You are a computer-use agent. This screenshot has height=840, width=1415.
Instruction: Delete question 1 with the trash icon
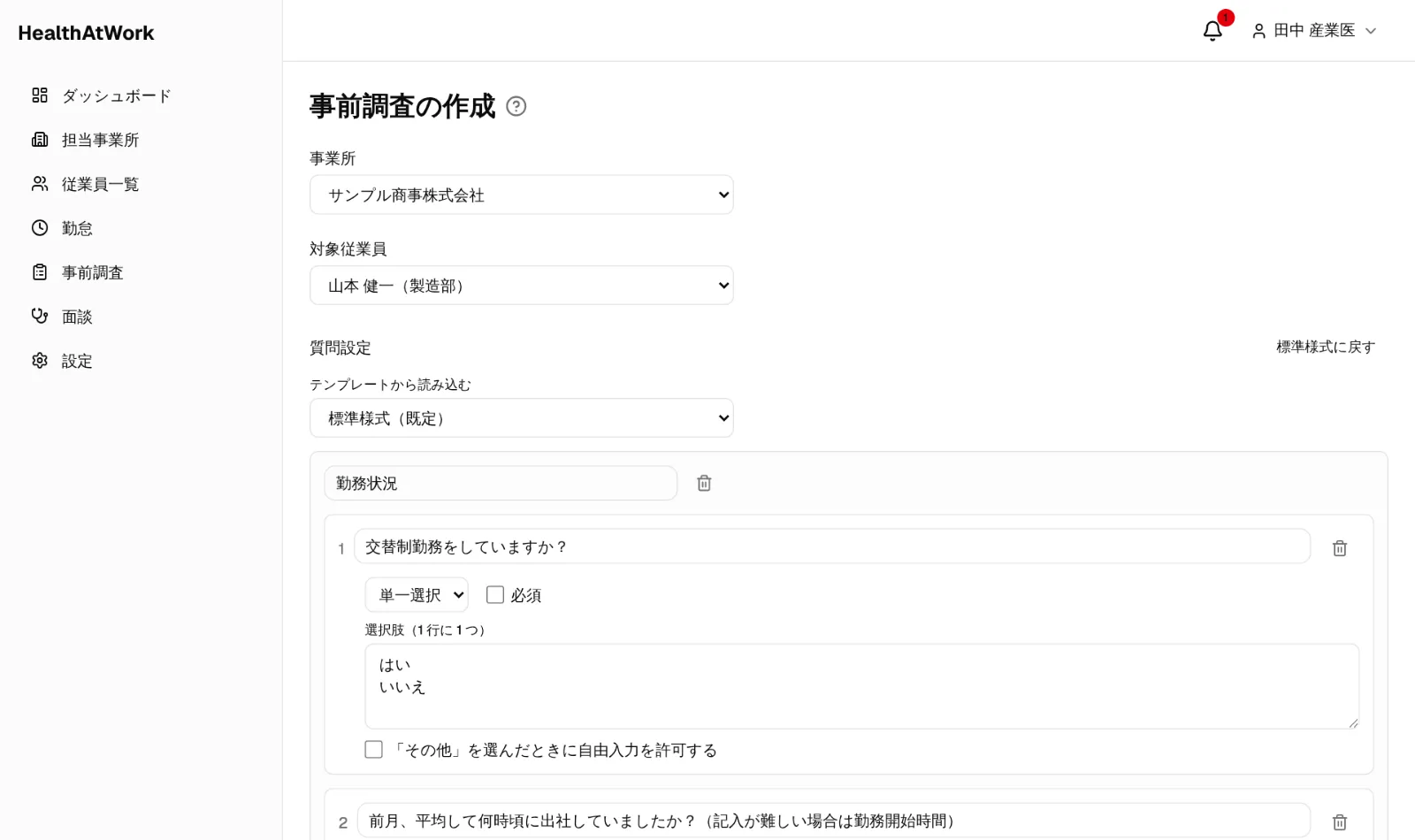[1340, 548]
